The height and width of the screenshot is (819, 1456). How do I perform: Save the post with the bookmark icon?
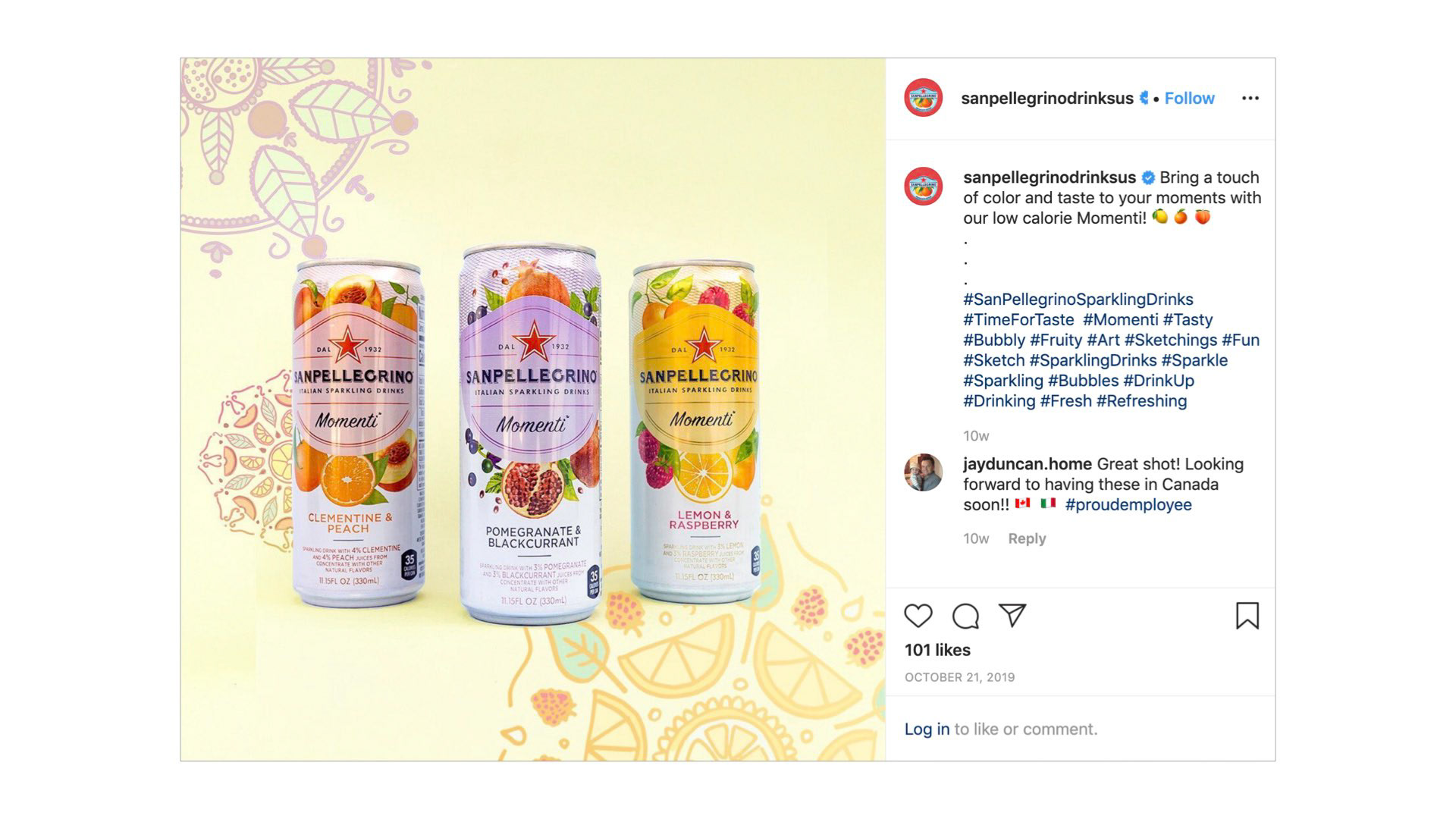(1247, 616)
